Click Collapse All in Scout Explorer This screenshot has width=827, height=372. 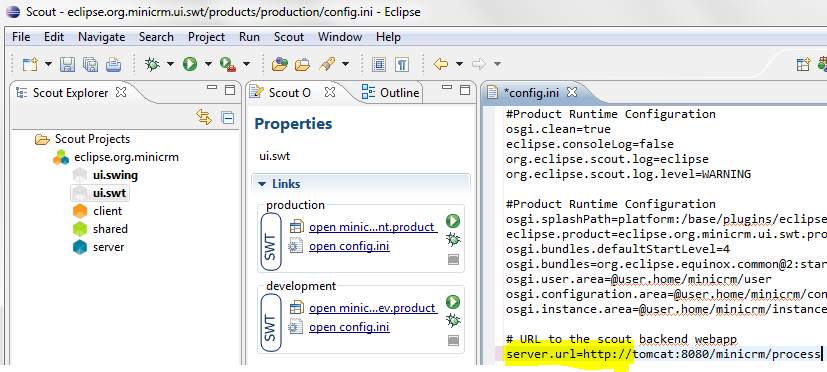[227, 117]
